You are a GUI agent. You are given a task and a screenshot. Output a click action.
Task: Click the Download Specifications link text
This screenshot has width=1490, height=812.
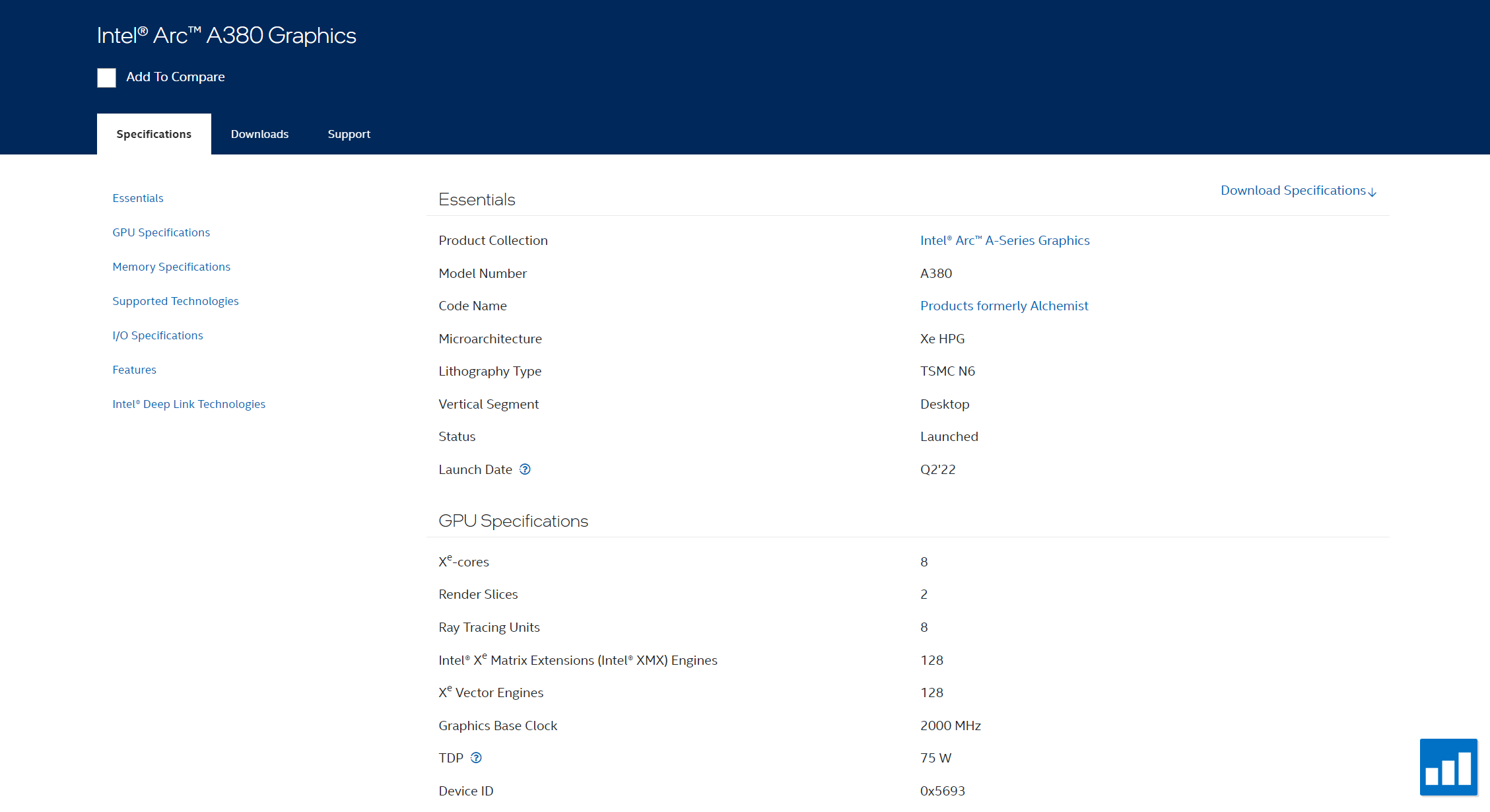(1292, 190)
